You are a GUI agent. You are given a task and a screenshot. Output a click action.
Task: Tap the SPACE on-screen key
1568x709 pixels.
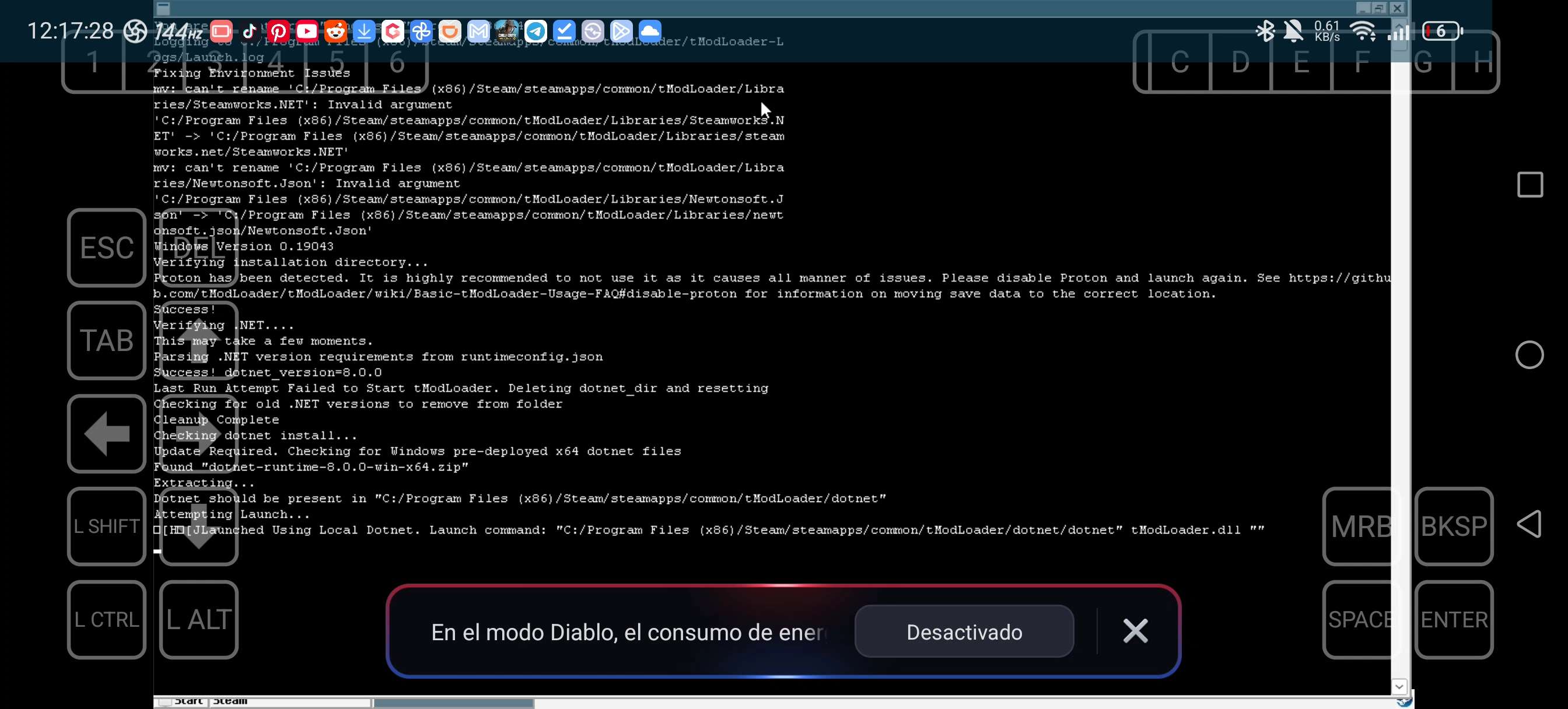tap(1361, 619)
